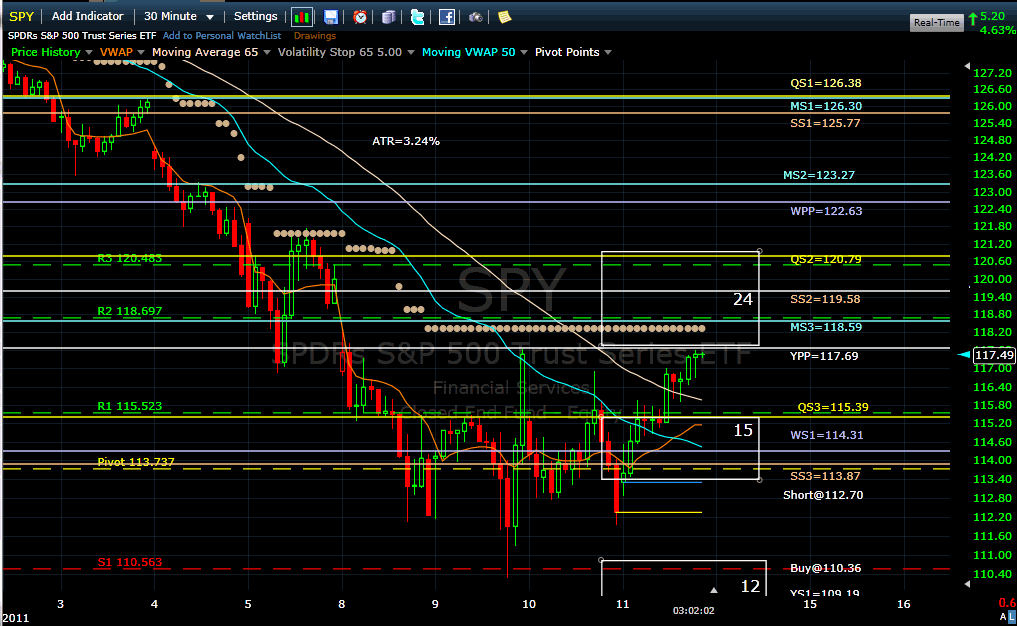Toggle the L log-scale button
1017x626 pixels.
coord(1012,616)
